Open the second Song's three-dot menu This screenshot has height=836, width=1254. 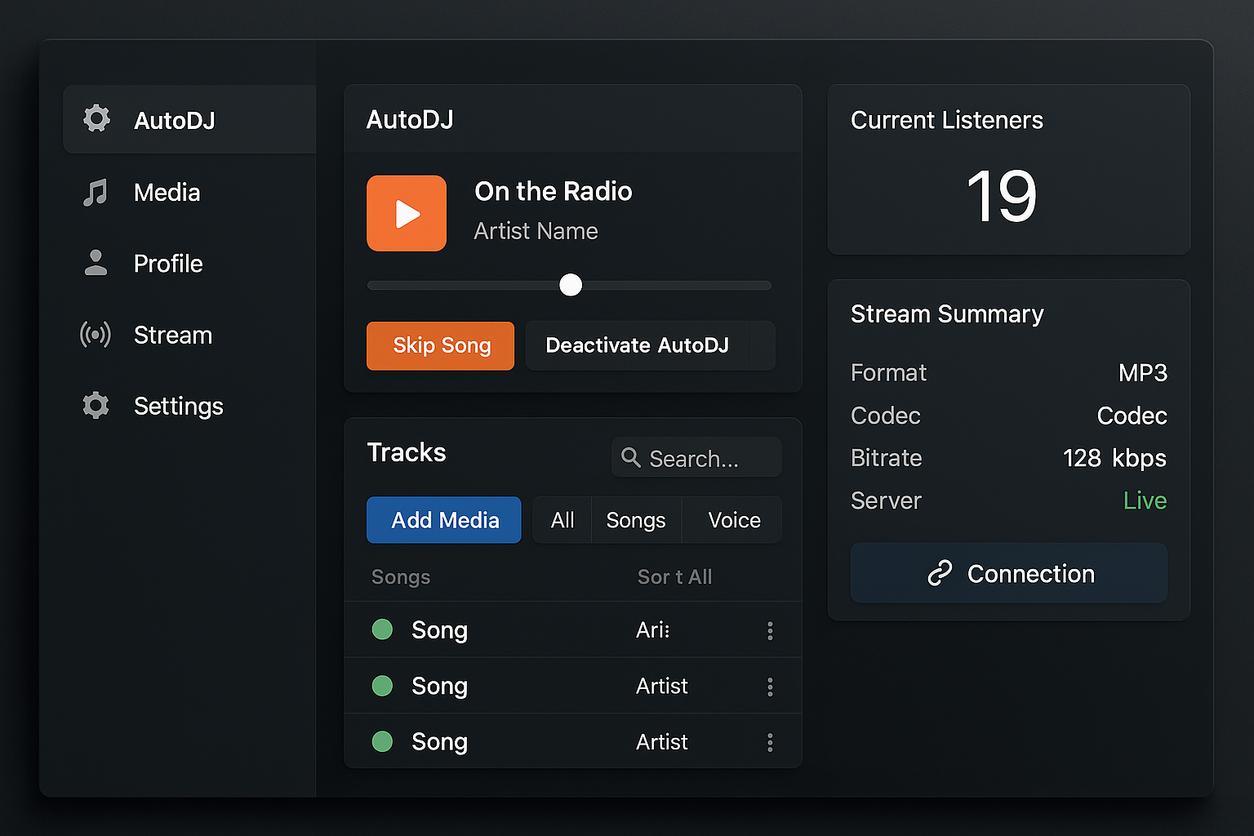click(770, 686)
